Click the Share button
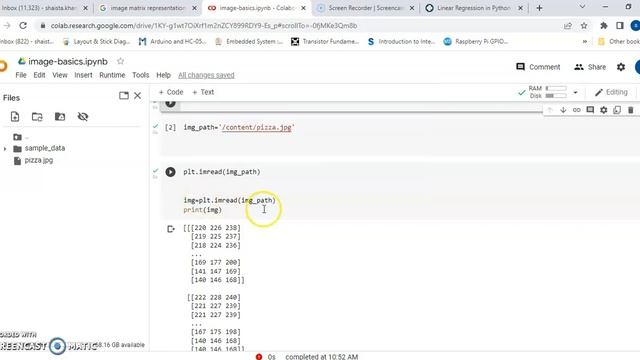This screenshot has width=640, height=360. pyautogui.click(x=590, y=67)
